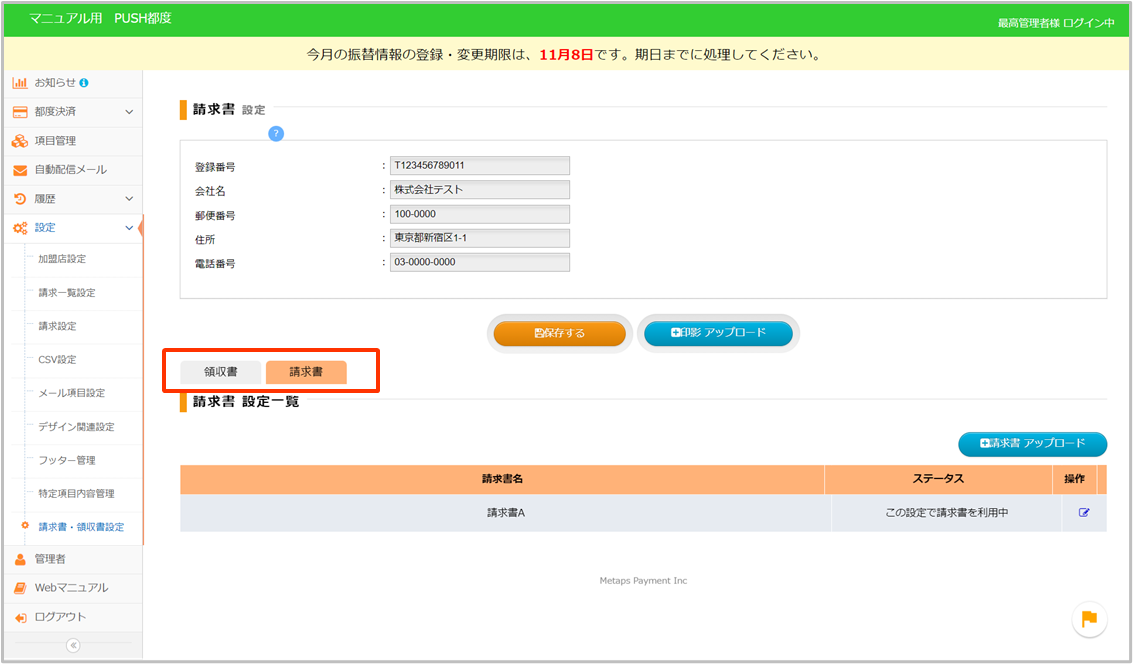Click the blue help question mark icon
Screen dimensions: 1133x664
click(x=276, y=134)
